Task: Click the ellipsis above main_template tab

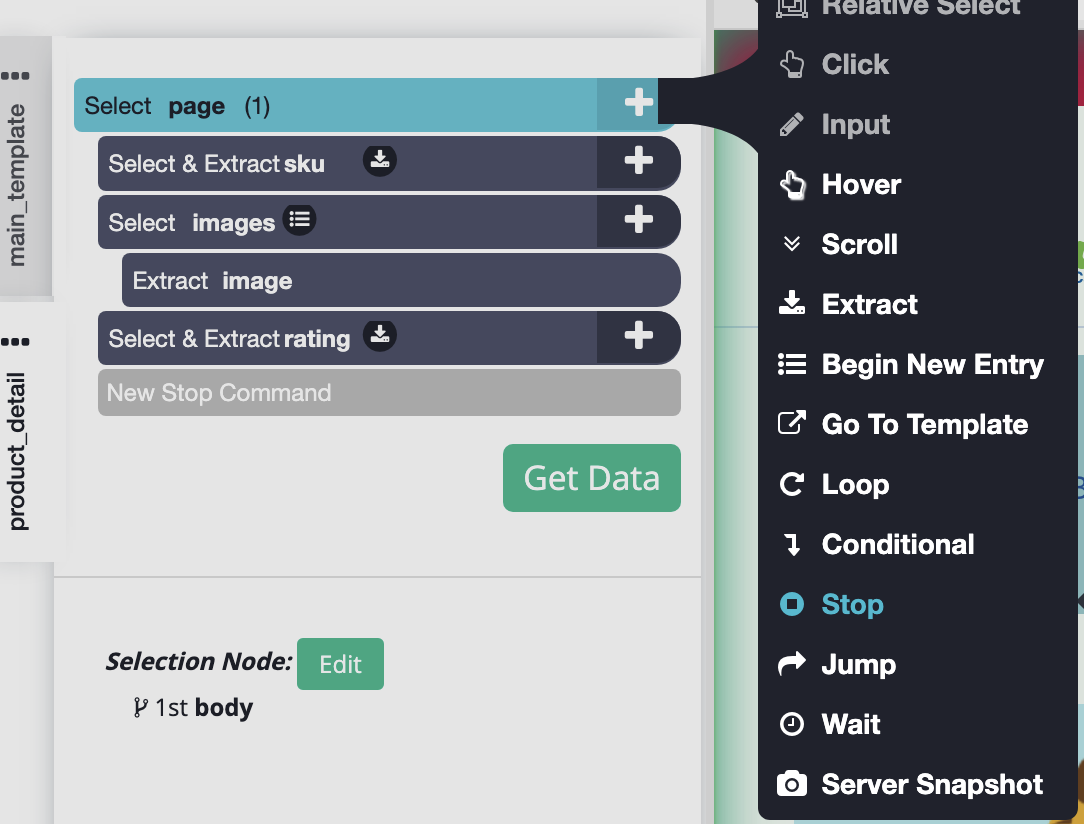Action: pos(21,75)
